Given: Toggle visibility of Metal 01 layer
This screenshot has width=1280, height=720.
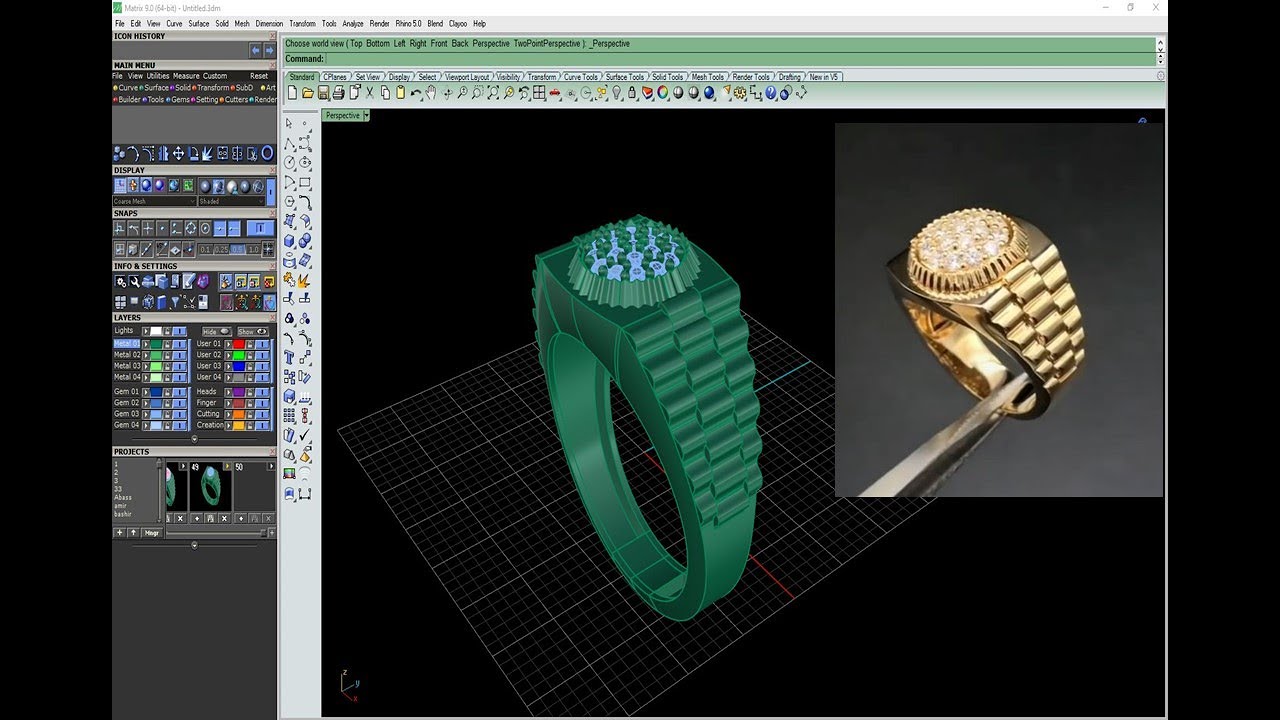Looking at the screenshot, I should pyautogui.click(x=180, y=344).
